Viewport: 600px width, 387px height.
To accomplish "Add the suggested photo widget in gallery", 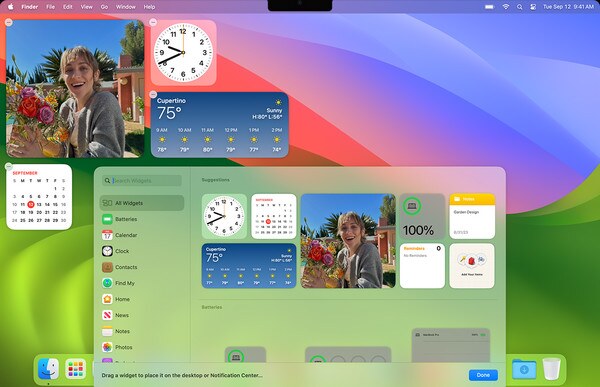I will (348, 241).
